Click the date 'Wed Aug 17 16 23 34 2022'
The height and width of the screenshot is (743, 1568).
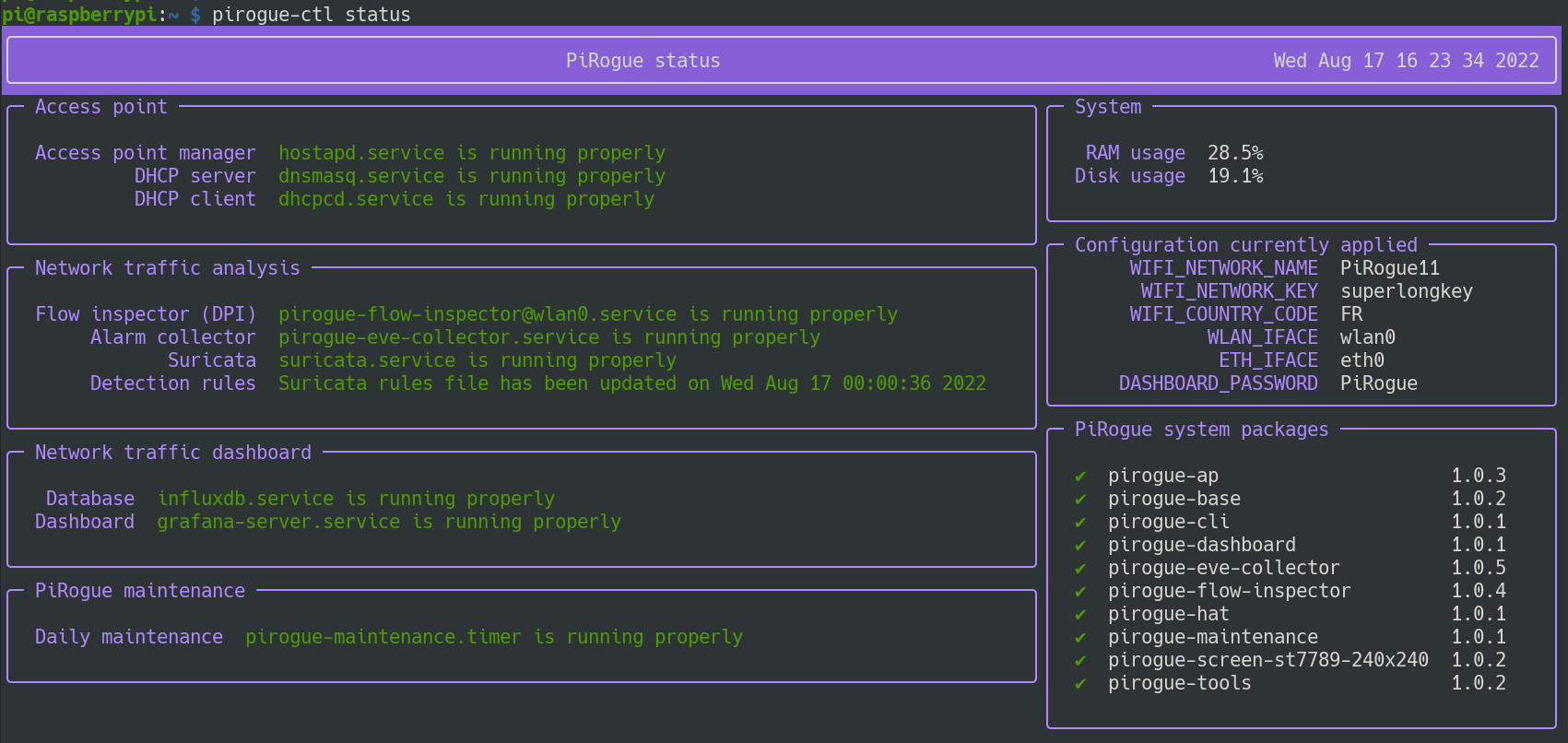[x=1407, y=61]
